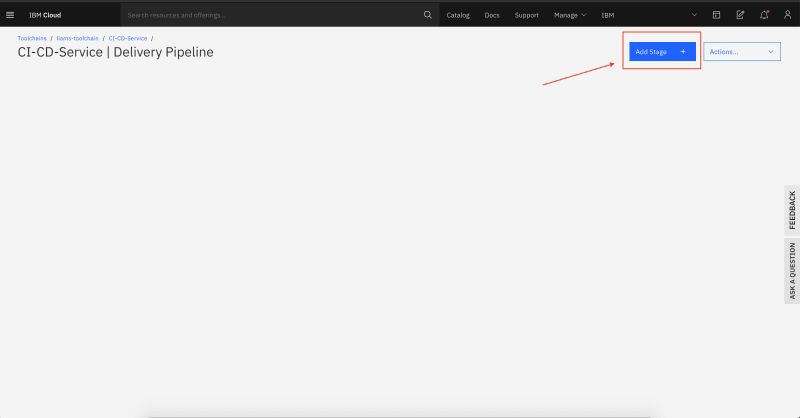
Task: Go to liams-toolchain breadcrumb link
Action: click(x=78, y=38)
